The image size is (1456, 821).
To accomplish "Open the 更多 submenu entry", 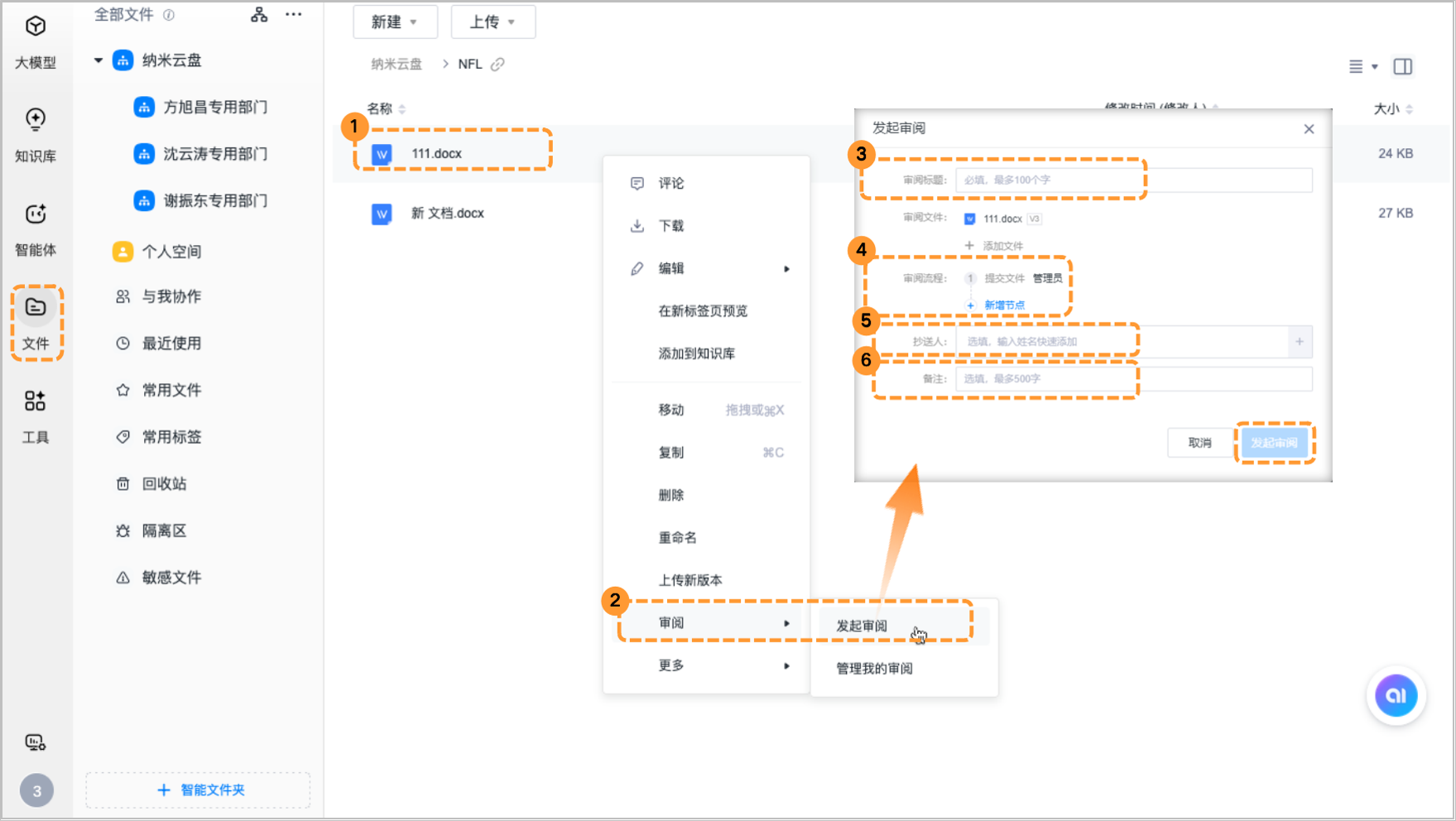I will click(x=670, y=665).
